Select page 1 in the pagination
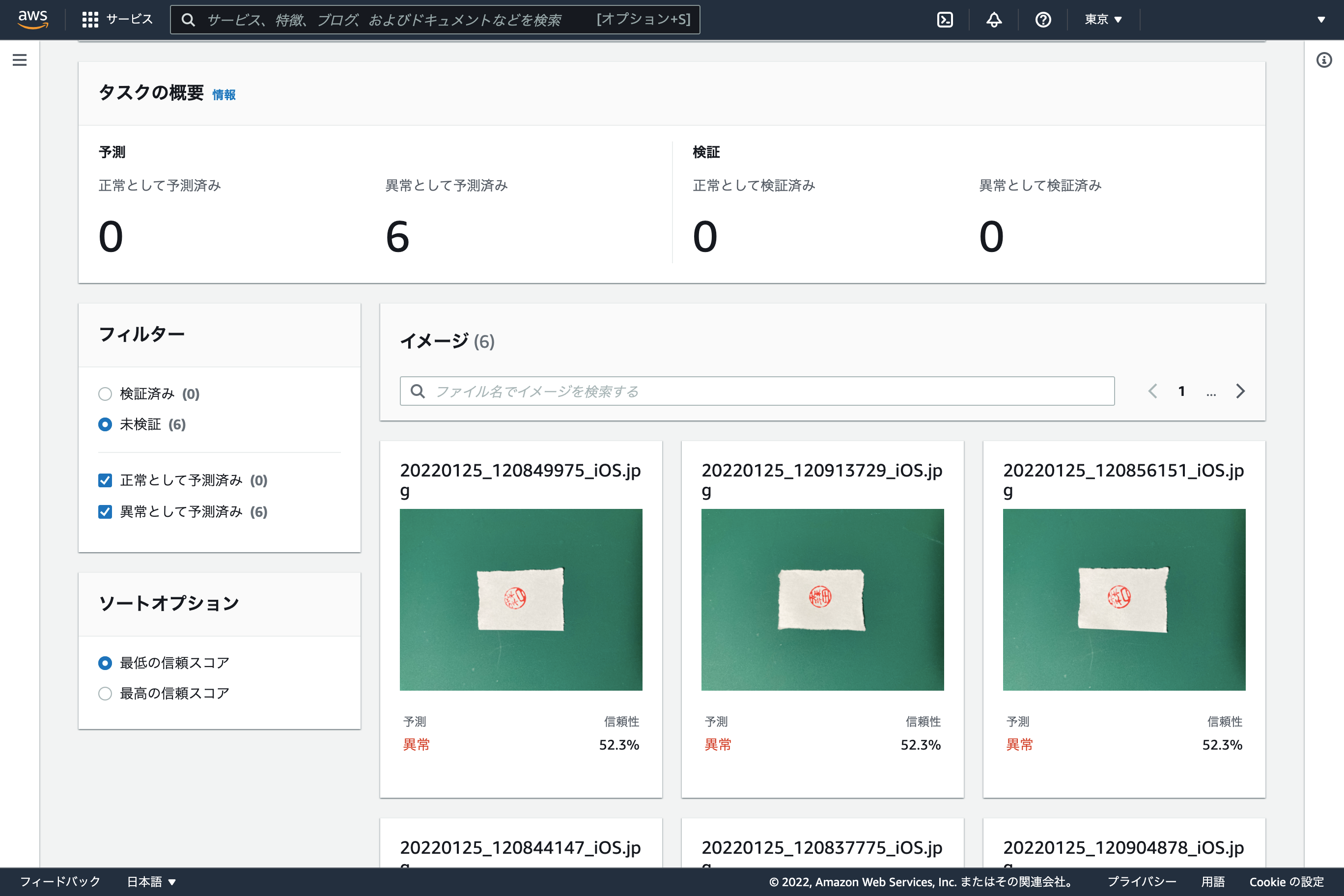This screenshot has width=1344, height=896. pos(1181,391)
